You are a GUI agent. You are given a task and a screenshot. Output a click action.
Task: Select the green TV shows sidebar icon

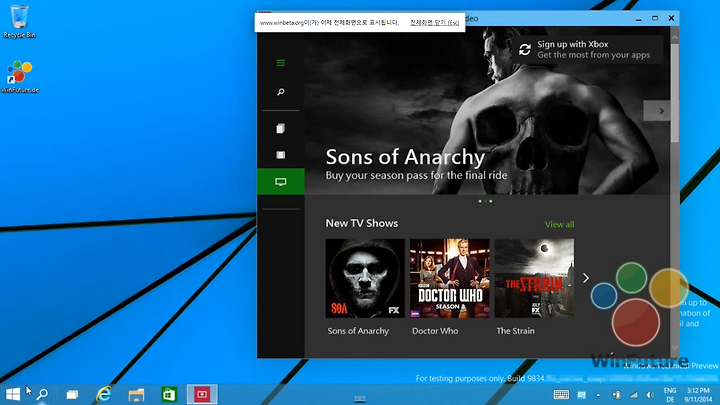coord(281,181)
